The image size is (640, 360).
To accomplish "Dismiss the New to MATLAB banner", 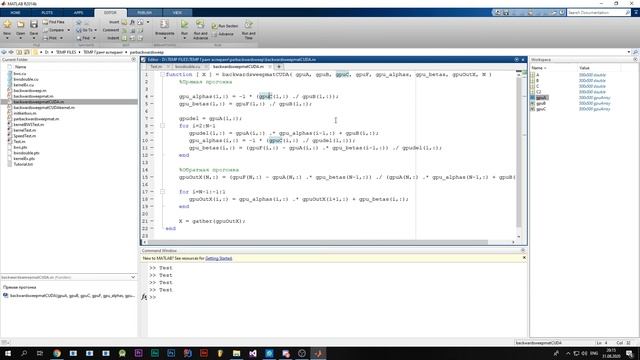I will coord(524,258).
